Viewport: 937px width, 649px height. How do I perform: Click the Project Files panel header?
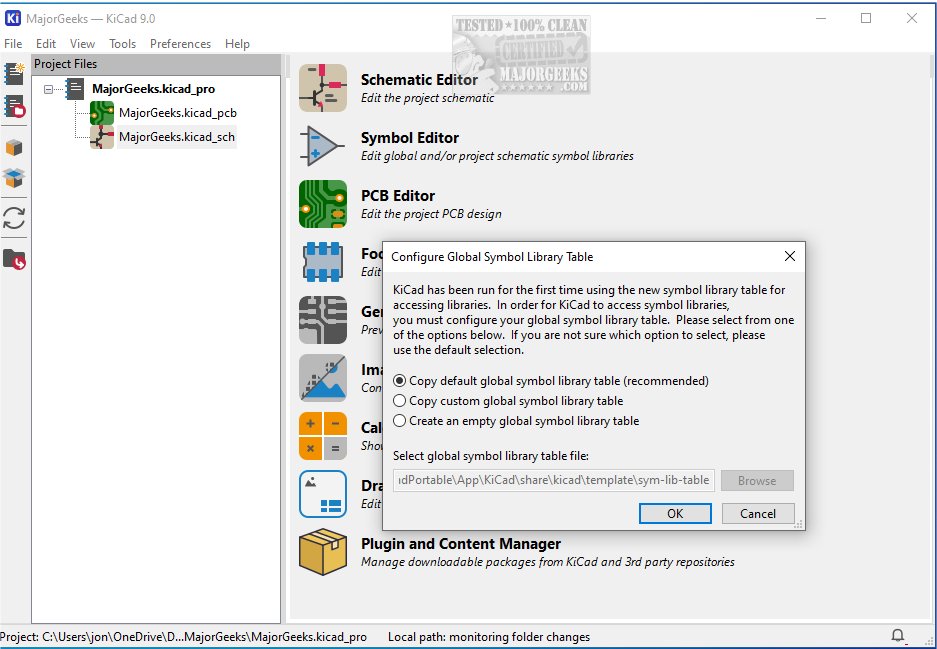tap(157, 64)
